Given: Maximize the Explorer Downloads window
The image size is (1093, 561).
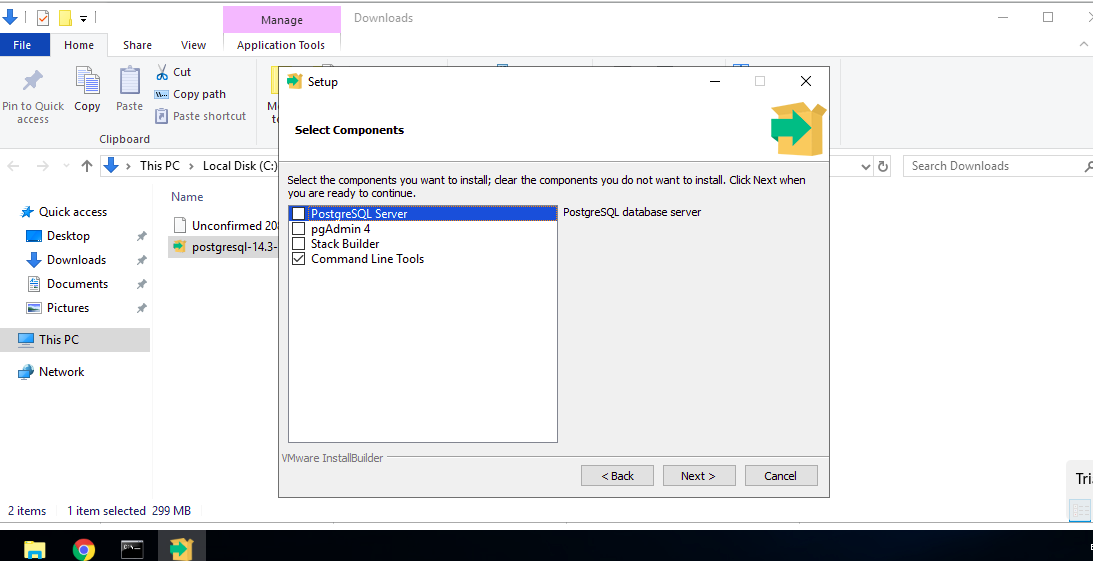Looking at the screenshot, I should pyautogui.click(x=1048, y=17).
